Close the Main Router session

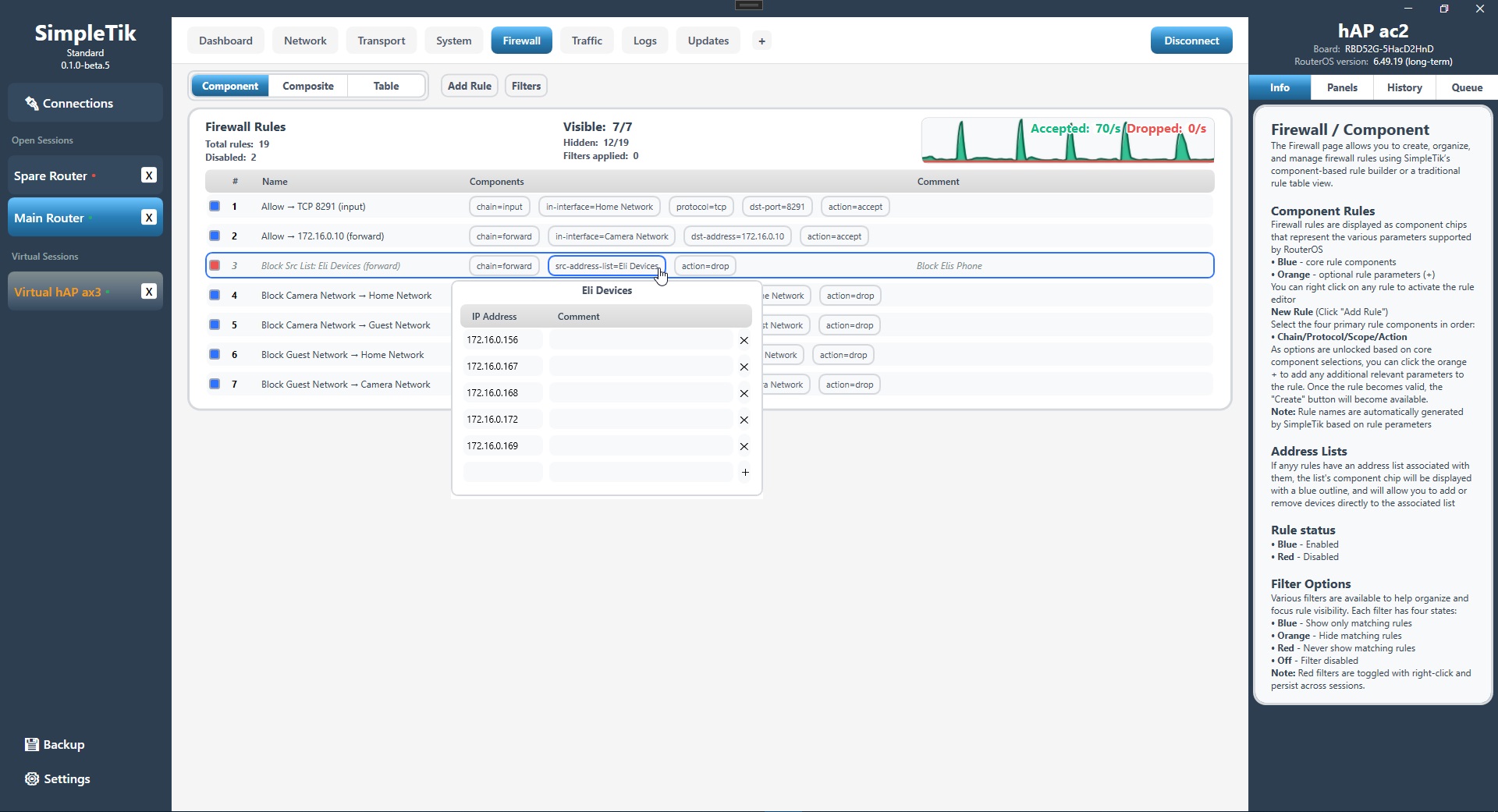click(149, 218)
